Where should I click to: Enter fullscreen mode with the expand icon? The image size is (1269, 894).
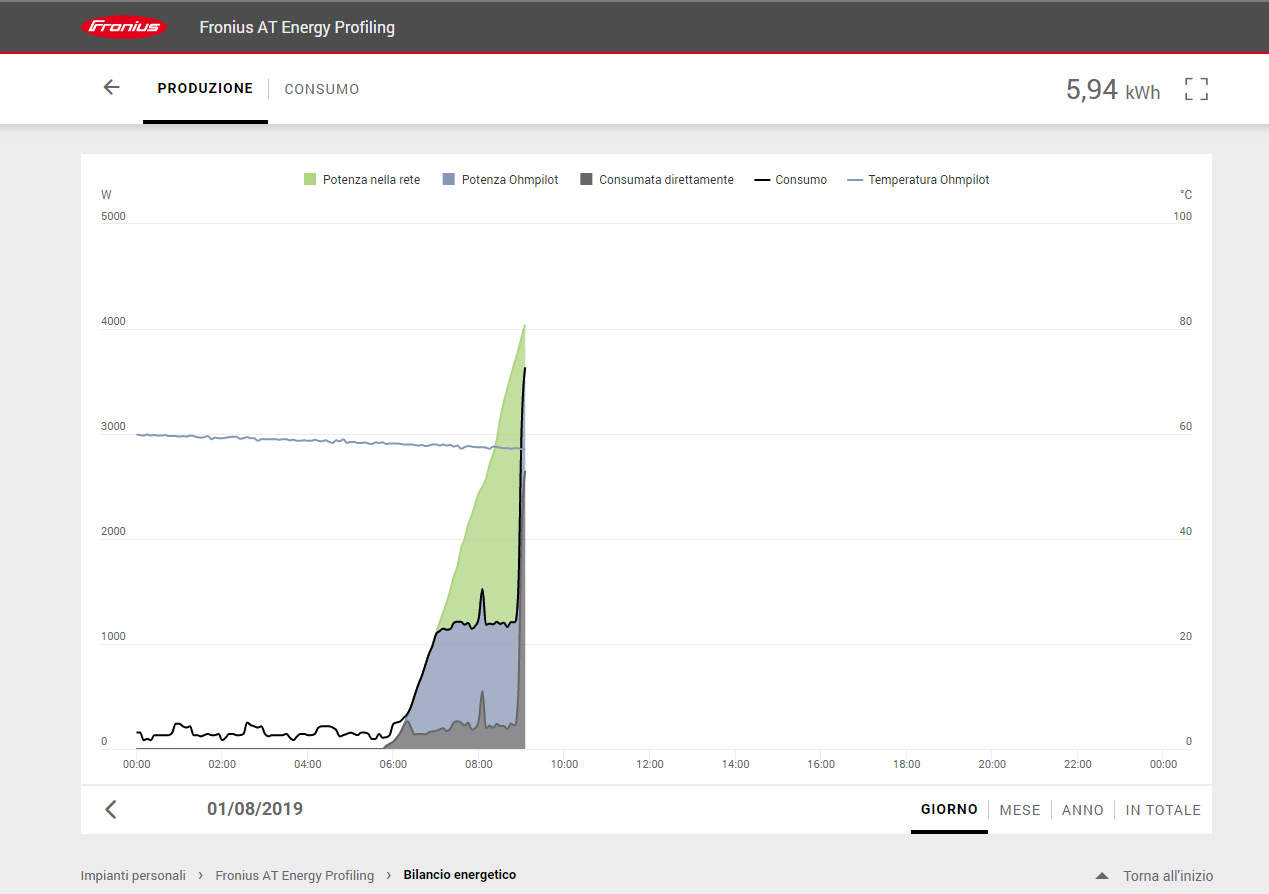(x=1196, y=89)
